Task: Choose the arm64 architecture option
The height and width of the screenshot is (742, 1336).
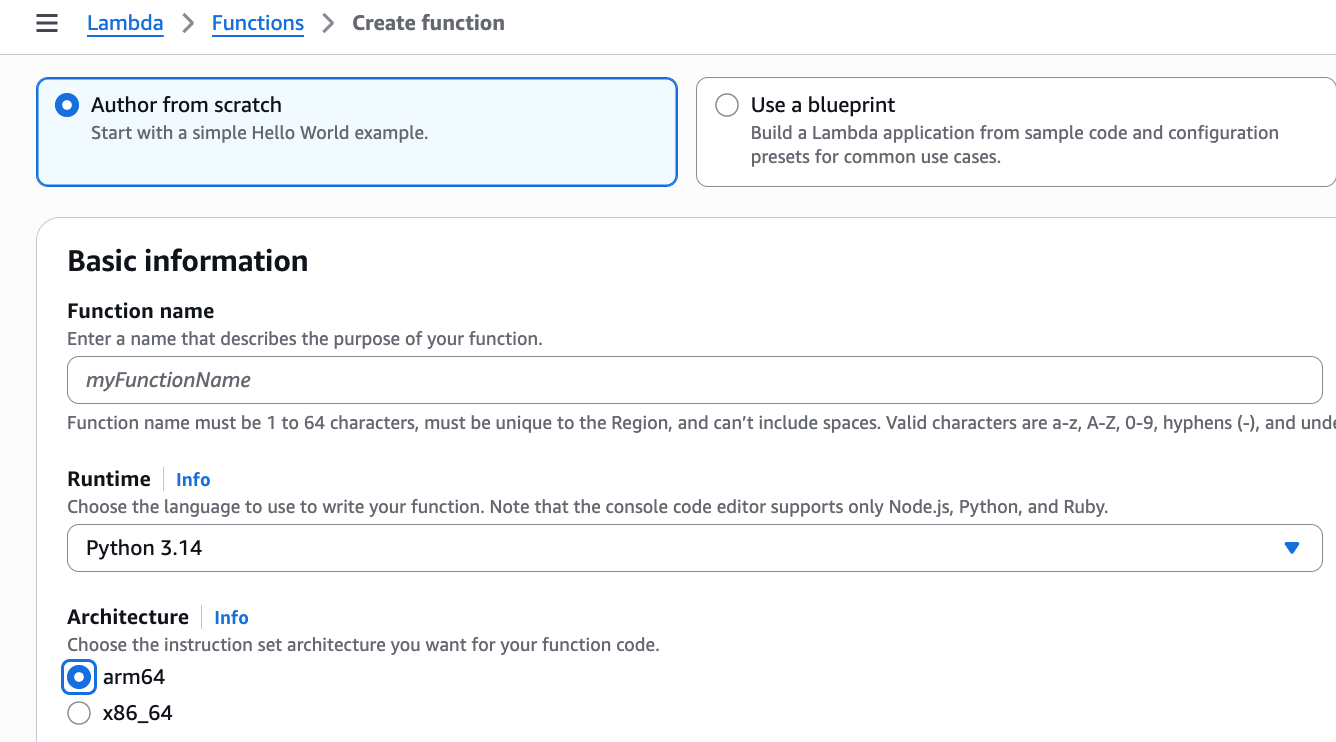Action: 79,677
